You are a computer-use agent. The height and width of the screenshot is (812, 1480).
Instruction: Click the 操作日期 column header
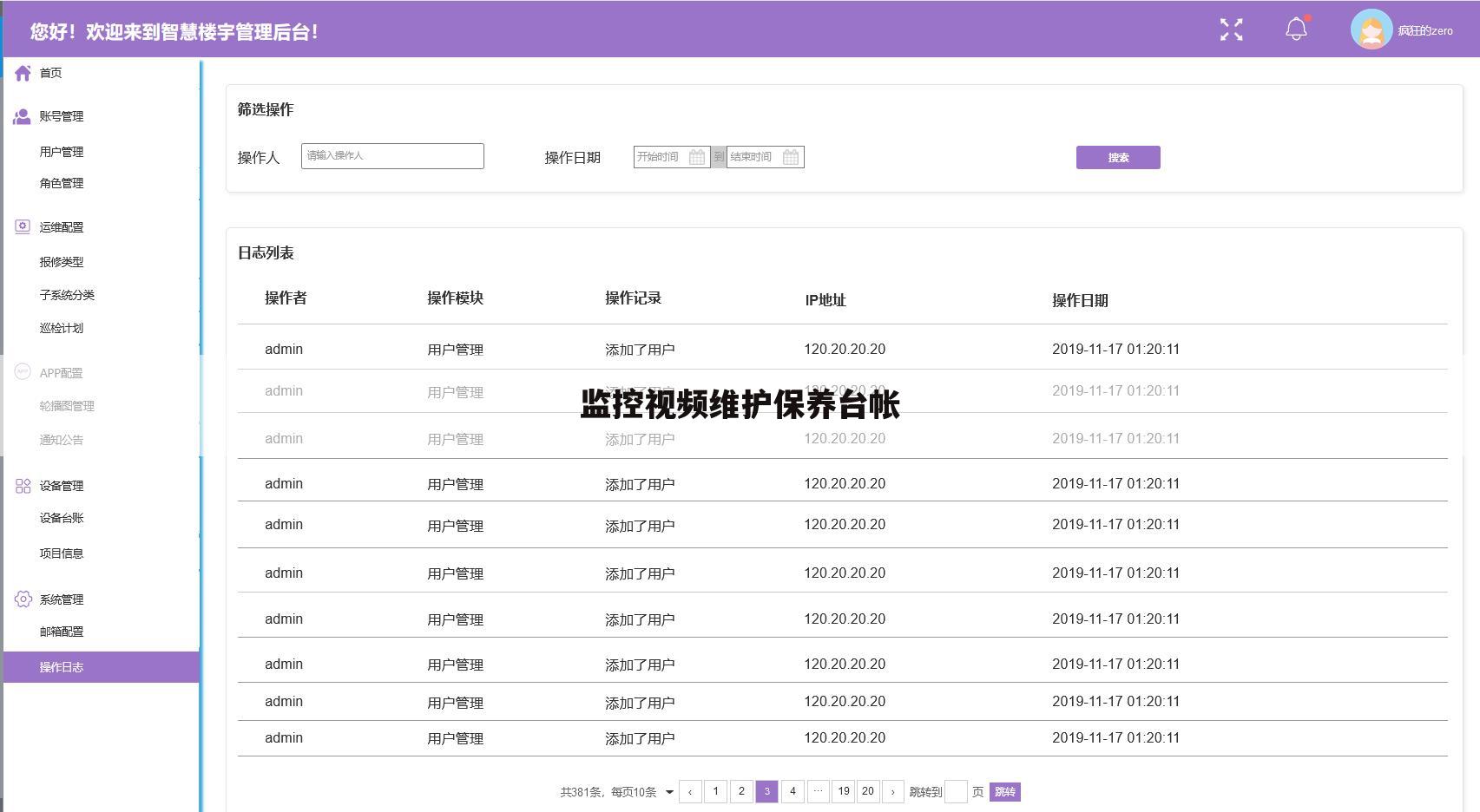pos(1080,300)
